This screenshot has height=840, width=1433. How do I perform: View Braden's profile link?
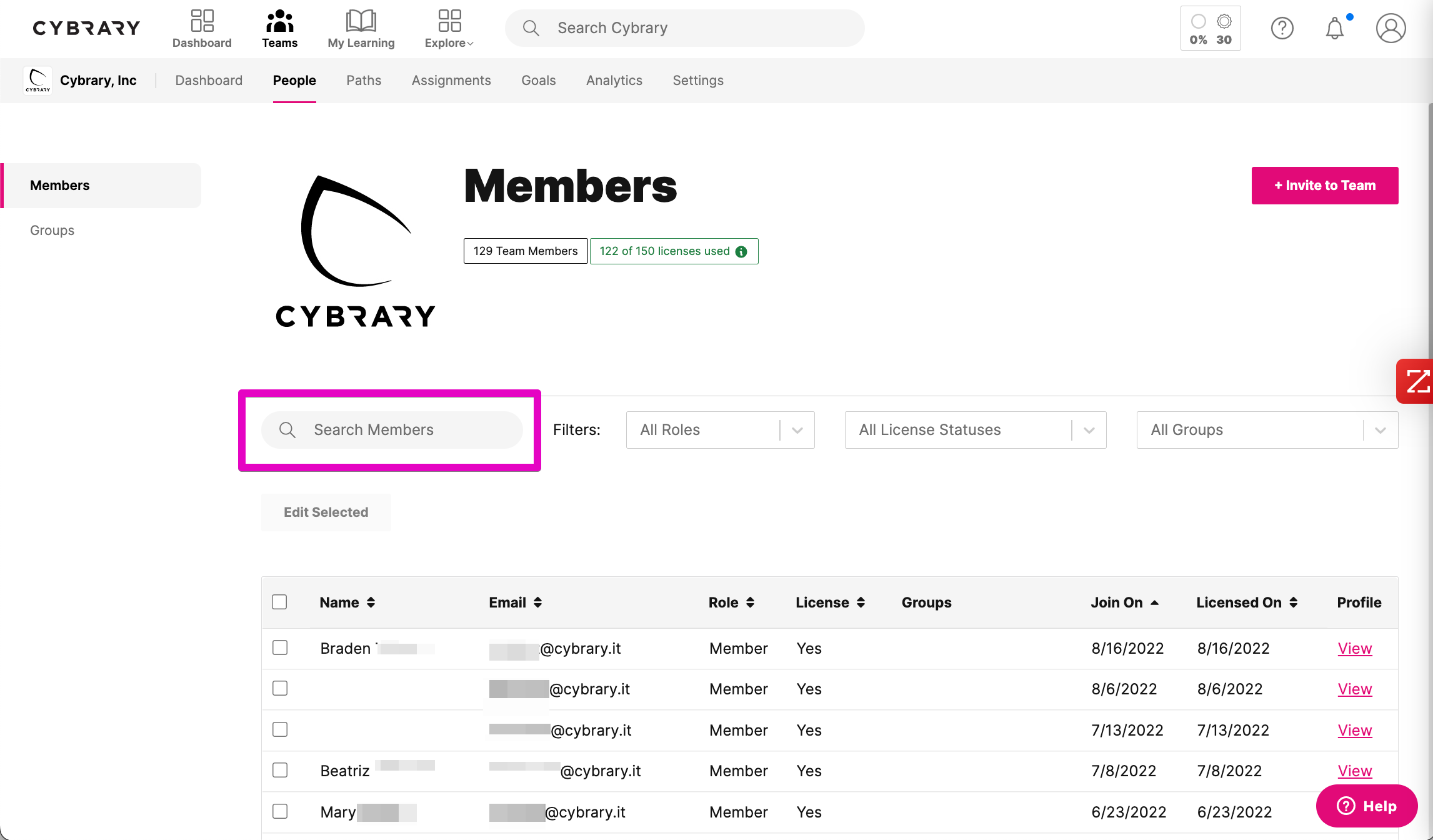[1355, 649]
